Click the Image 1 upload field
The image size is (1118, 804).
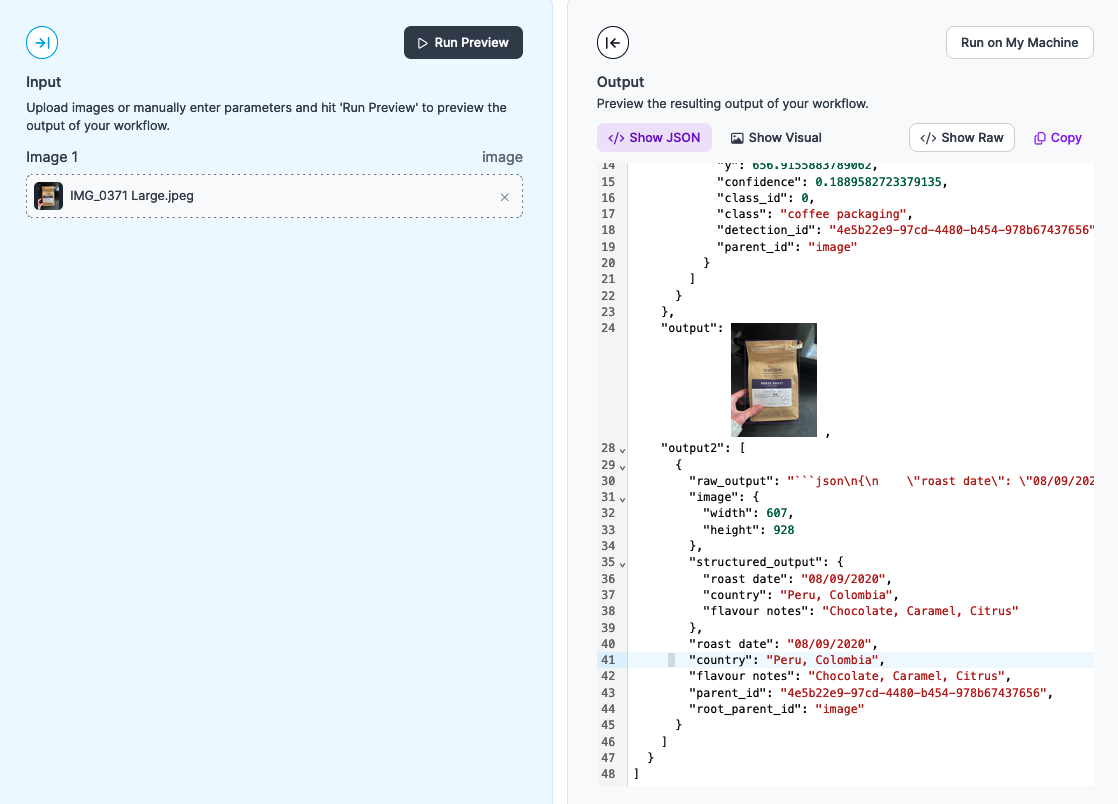click(275, 196)
